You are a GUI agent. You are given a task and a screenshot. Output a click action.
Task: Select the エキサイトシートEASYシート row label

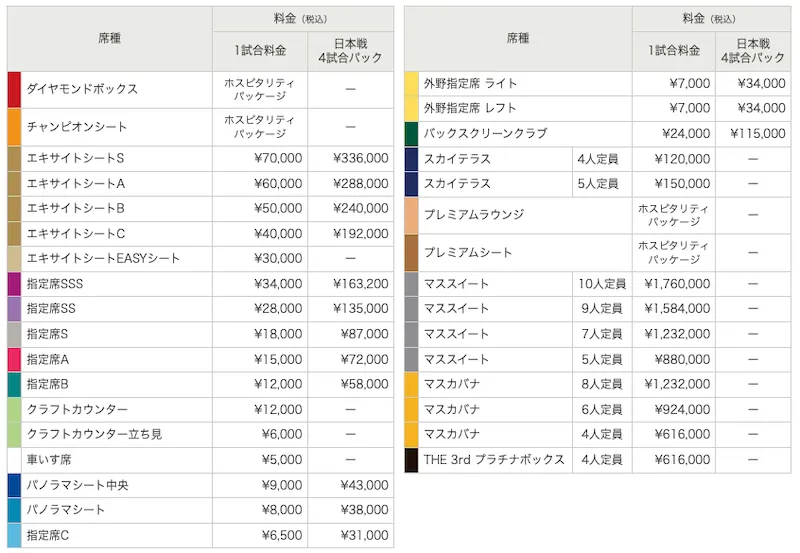pos(103,259)
